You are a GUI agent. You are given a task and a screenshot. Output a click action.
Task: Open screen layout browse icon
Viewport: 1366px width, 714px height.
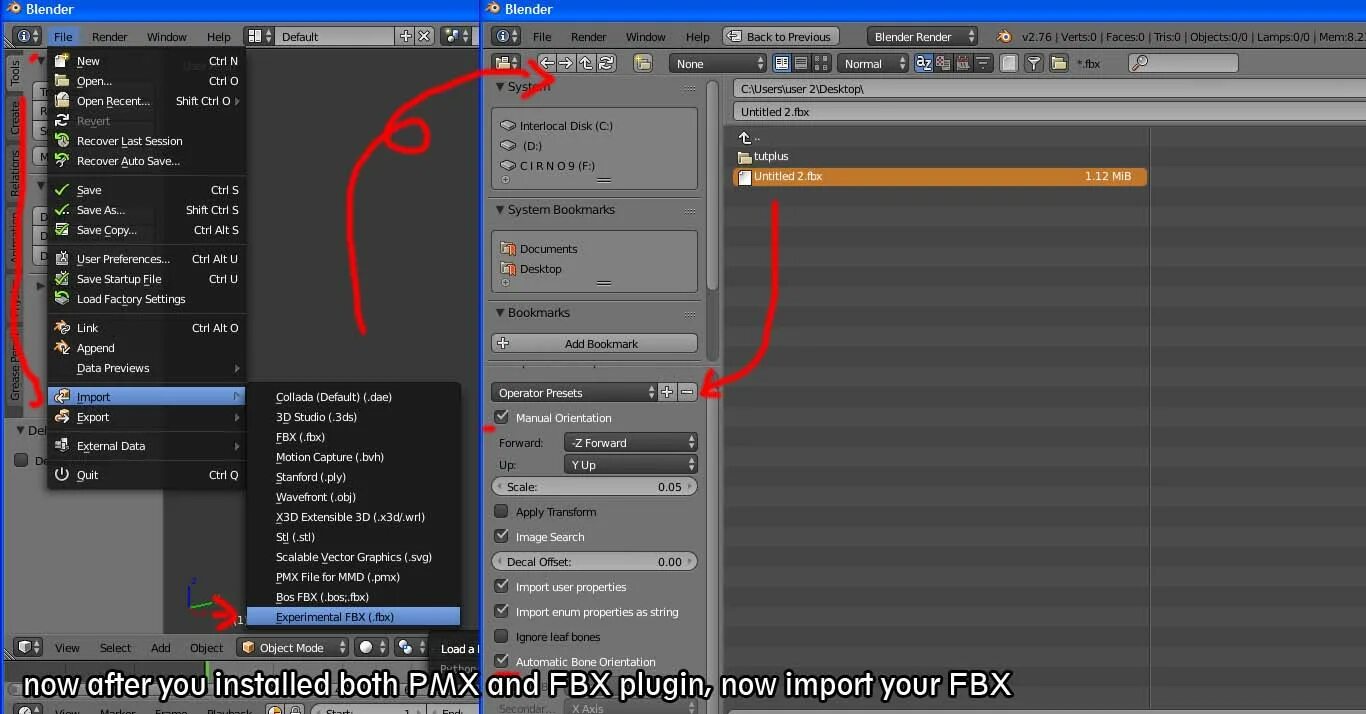pos(259,36)
